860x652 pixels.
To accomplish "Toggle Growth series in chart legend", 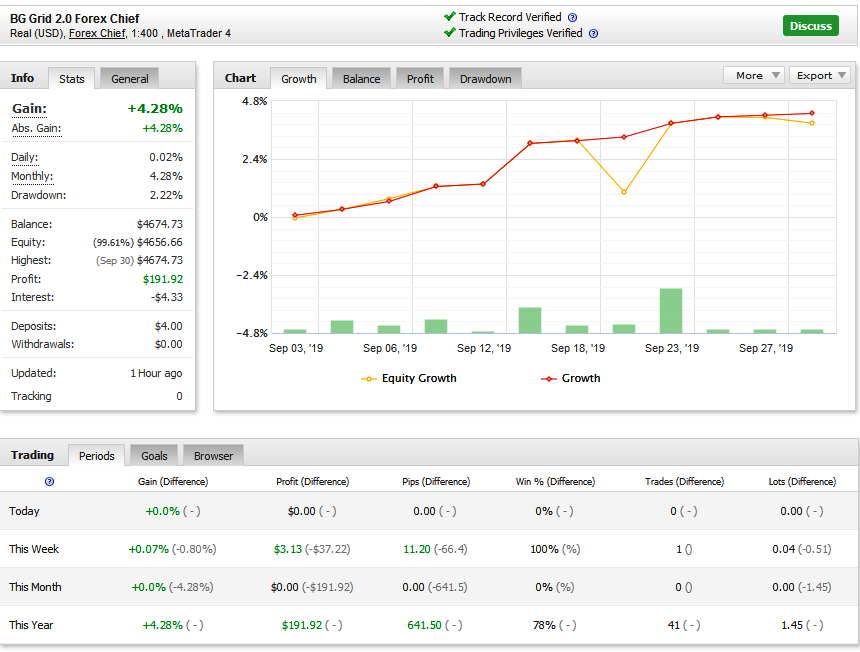I will click(x=571, y=378).
